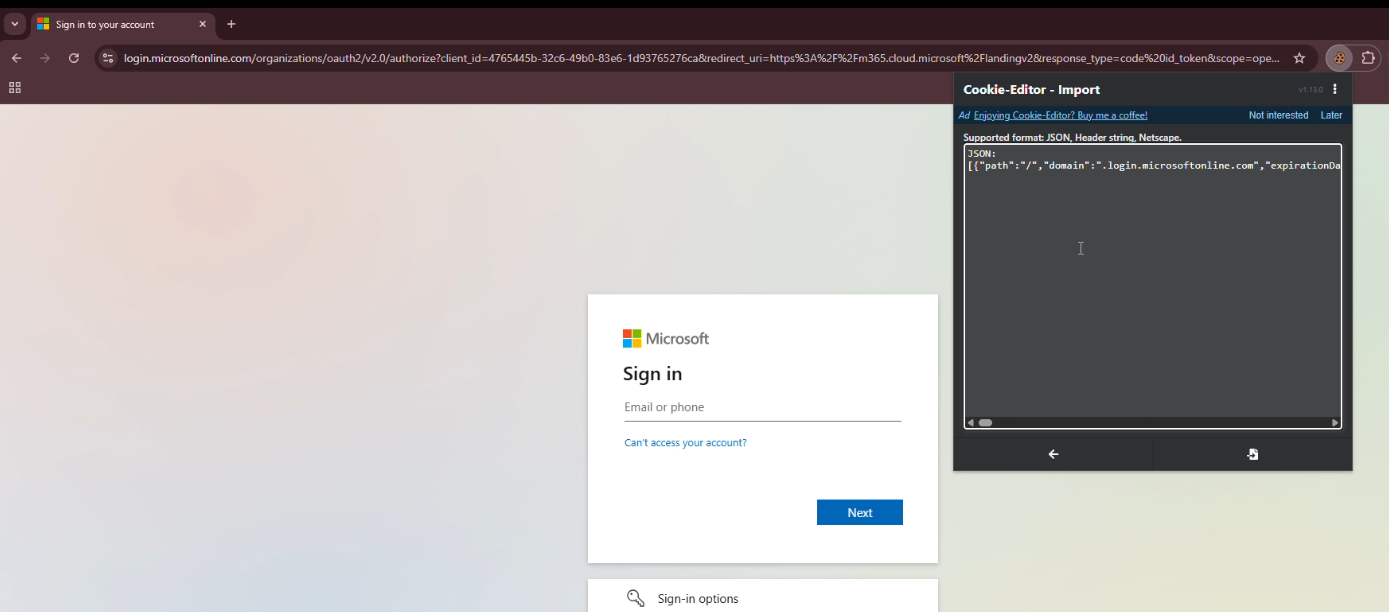Confirm cookie import with the import icon
This screenshot has height=612, width=1389.
point(1252,454)
